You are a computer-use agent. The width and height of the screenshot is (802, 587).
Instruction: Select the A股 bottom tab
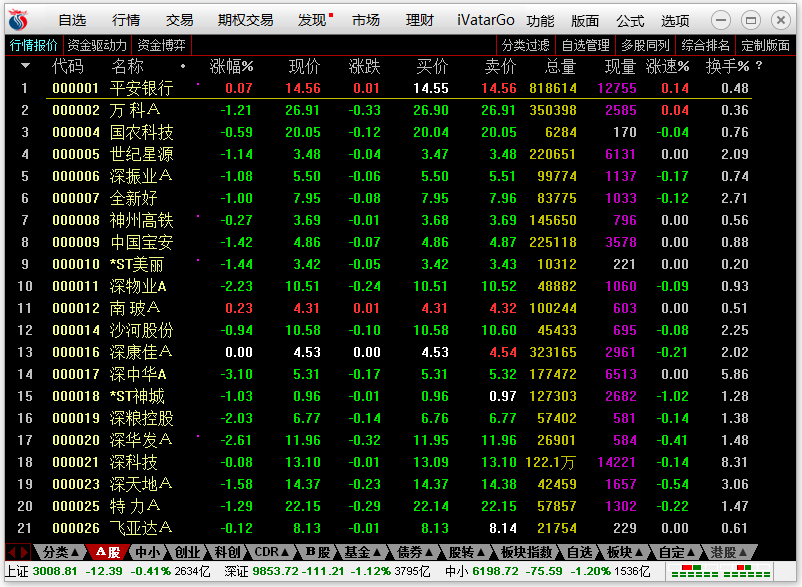tap(108, 552)
